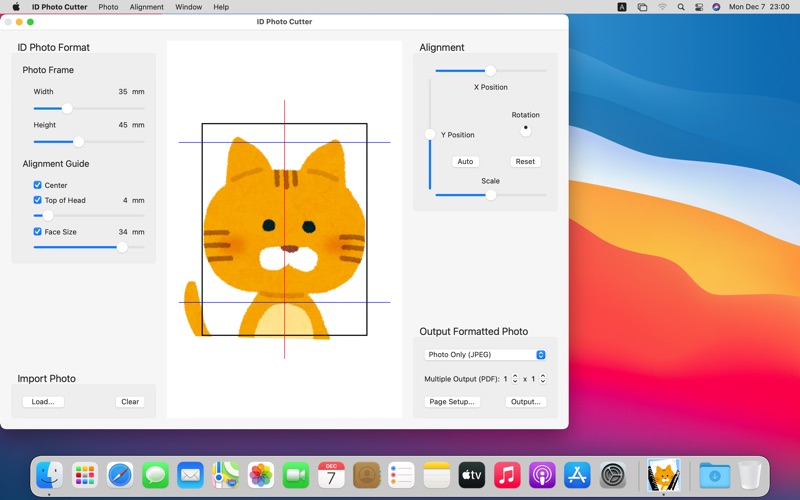Viewport: 800px width, 500px height.
Task: Toggle Top of Head guide checkbox
Action: click(37, 200)
